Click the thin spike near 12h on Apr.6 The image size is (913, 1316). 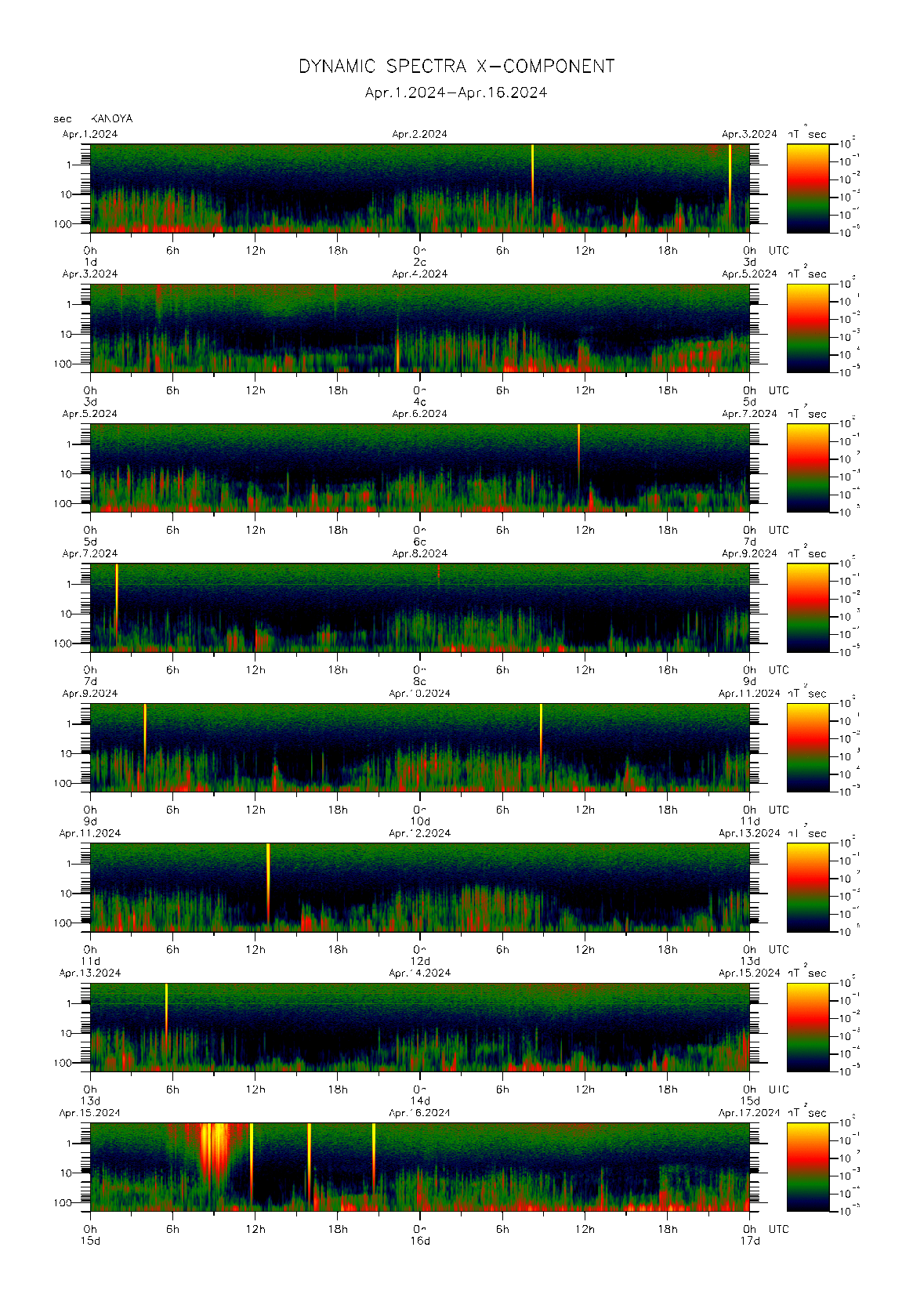[578, 455]
